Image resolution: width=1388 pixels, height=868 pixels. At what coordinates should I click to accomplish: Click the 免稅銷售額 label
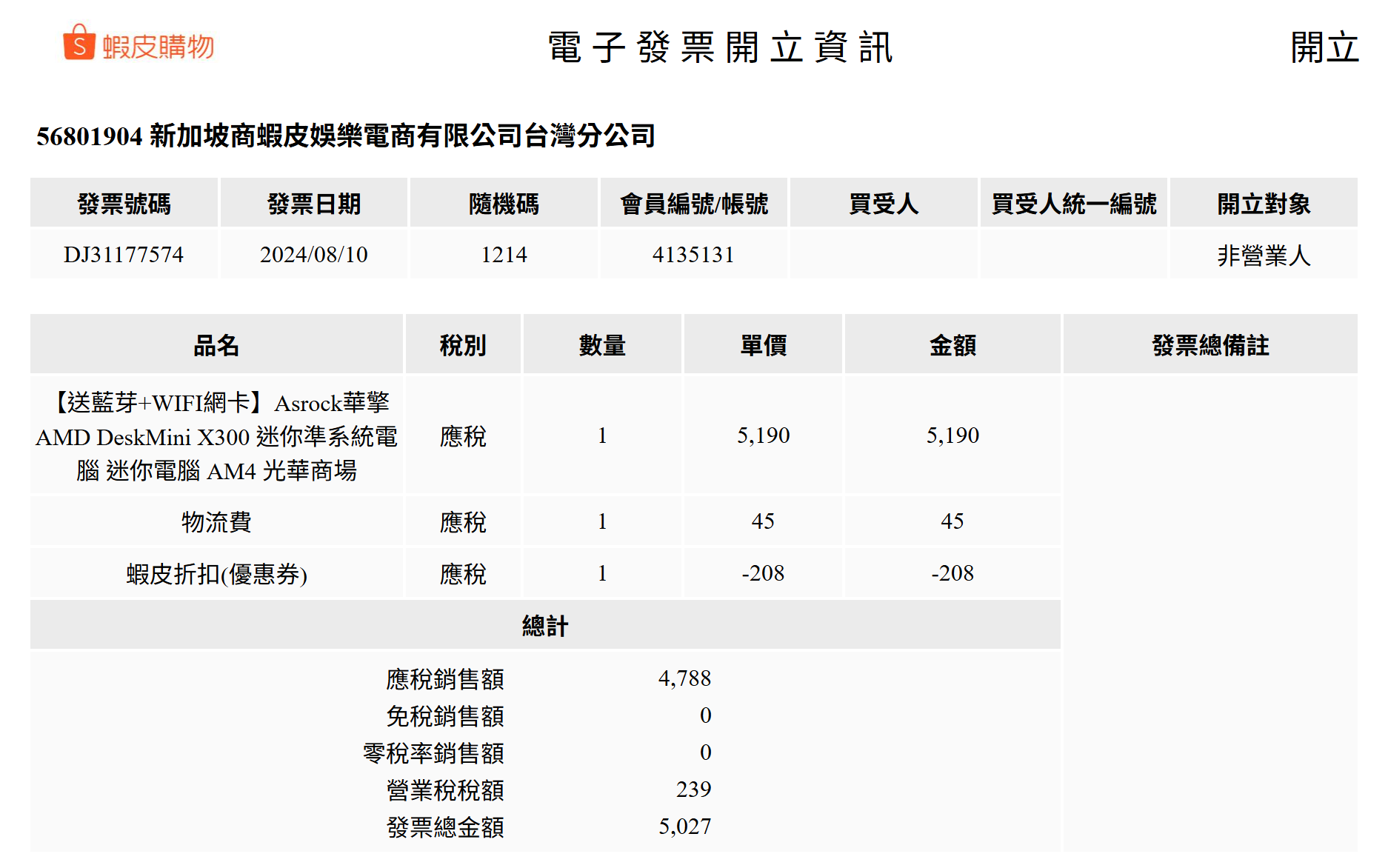[445, 716]
